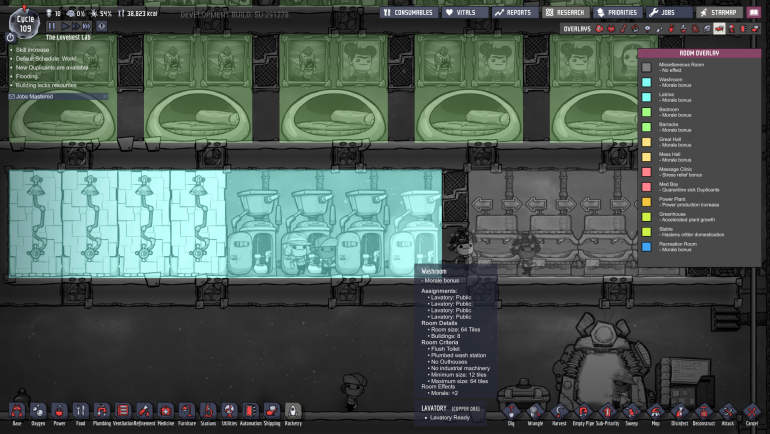The image size is (770, 434).
Task: Open the Rocketry build category
Action: coord(293,411)
